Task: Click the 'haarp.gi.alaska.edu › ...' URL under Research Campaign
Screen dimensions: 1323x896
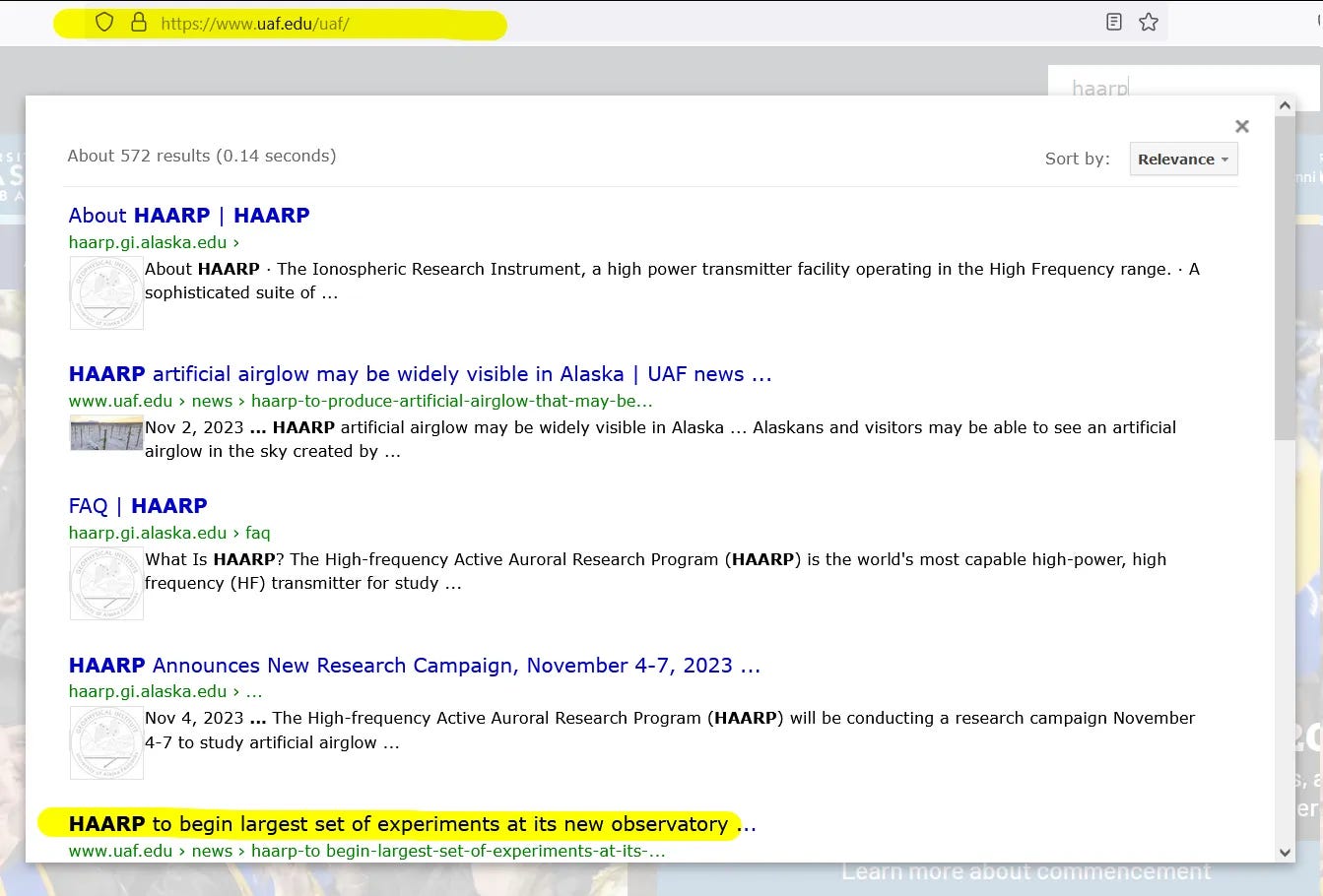Action: point(165,691)
